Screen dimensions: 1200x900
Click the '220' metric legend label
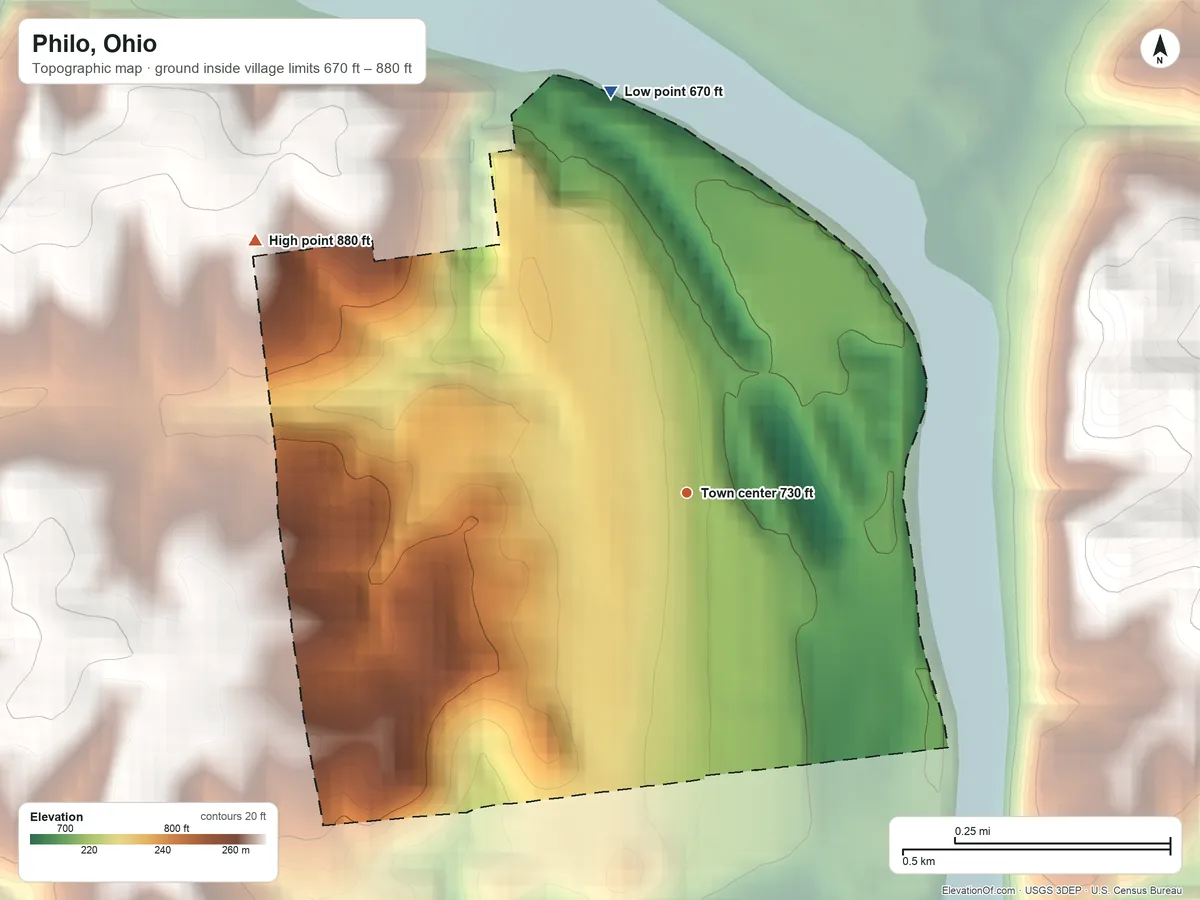click(x=89, y=851)
